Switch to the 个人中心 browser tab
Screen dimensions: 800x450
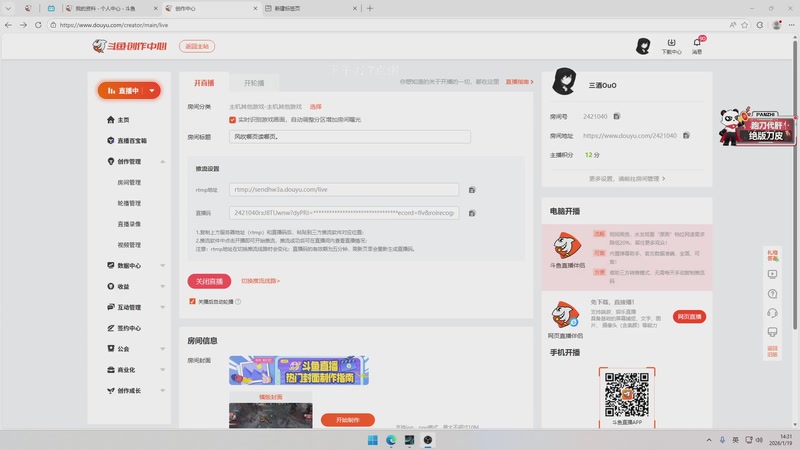click(x=110, y=8)
